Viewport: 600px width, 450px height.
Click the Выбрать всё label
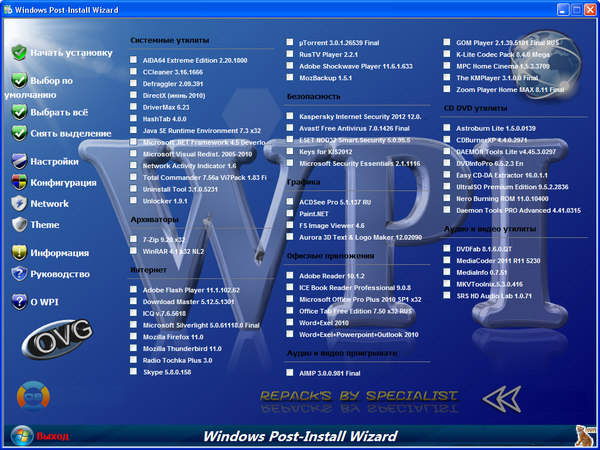coord(59,112)
